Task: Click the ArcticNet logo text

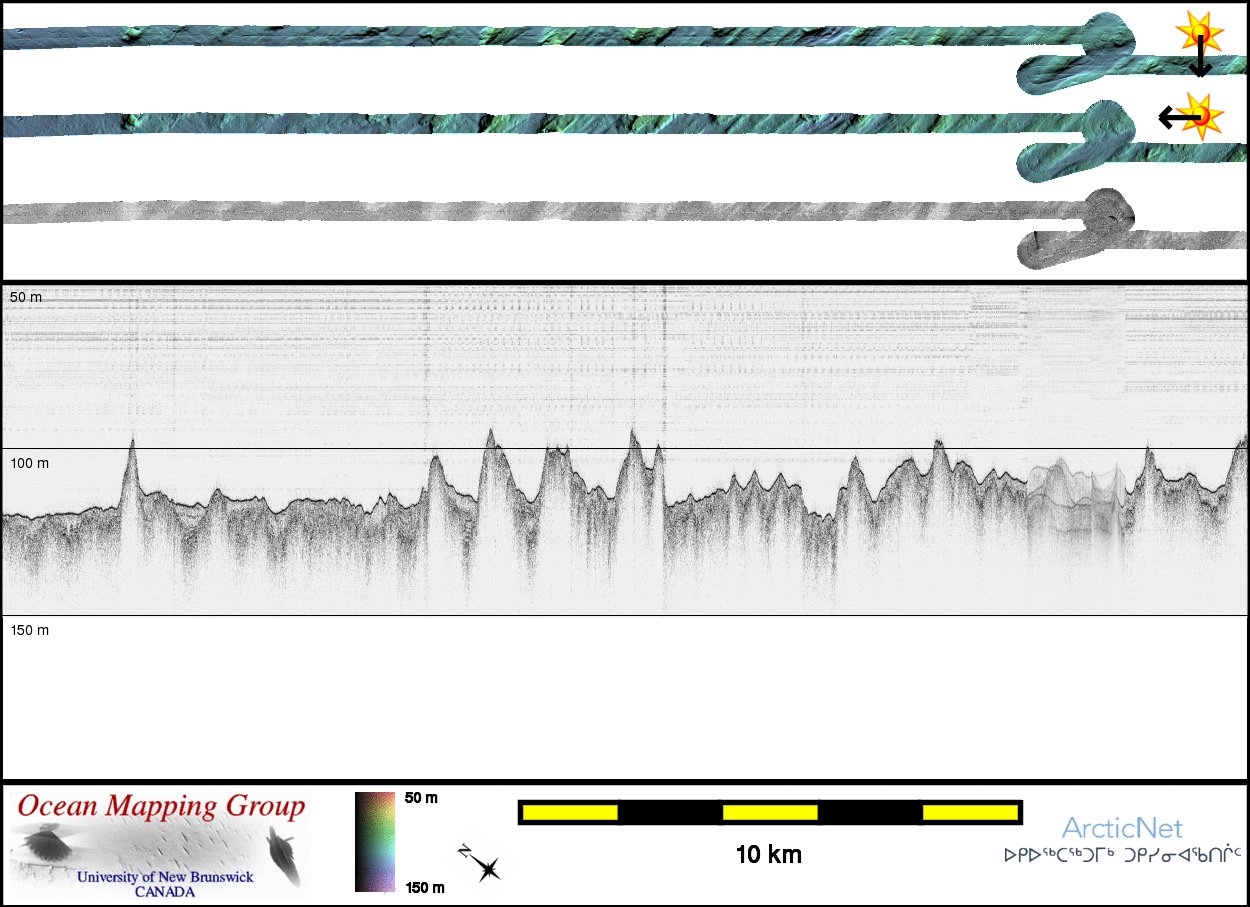Action: tap(1121, 828)
